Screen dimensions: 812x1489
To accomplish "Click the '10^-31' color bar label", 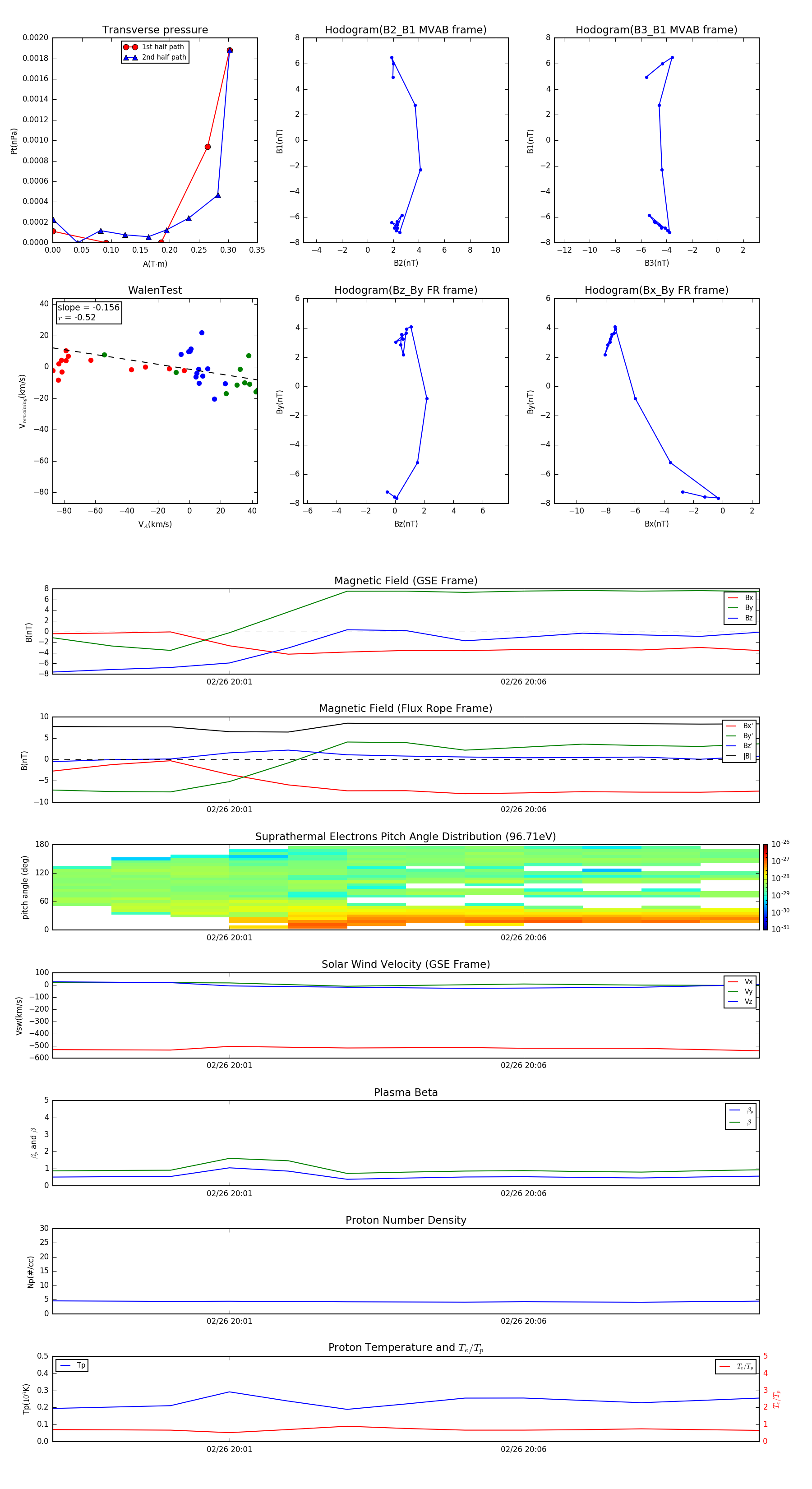I will coord(780,929).
